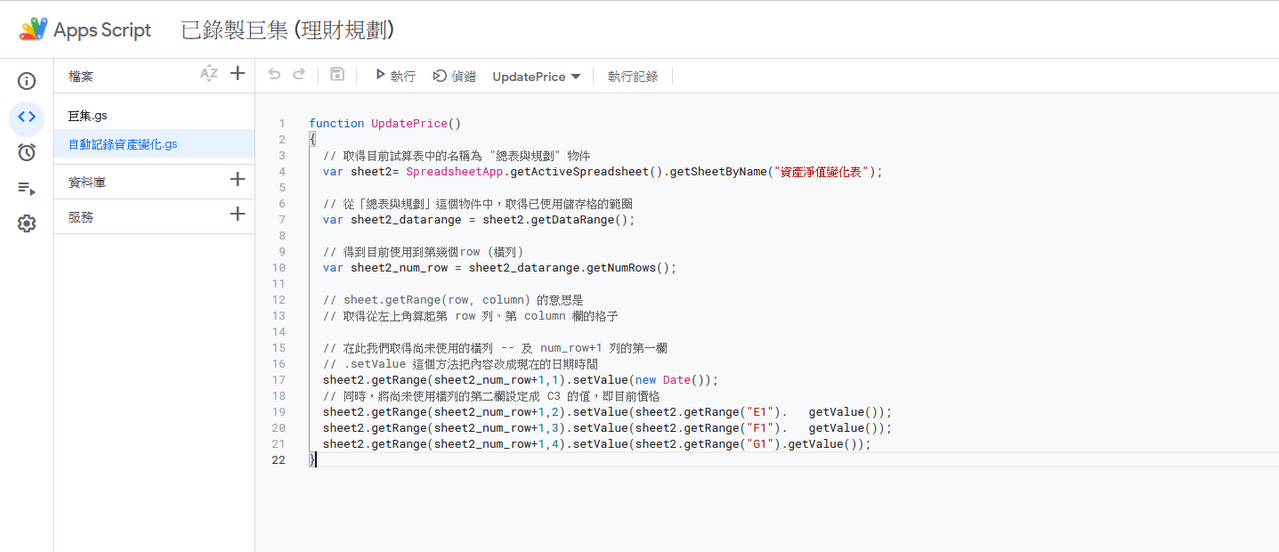1279x552 pixels.
Task: Click getNumRows() on line 10
Action: point(627,267)
